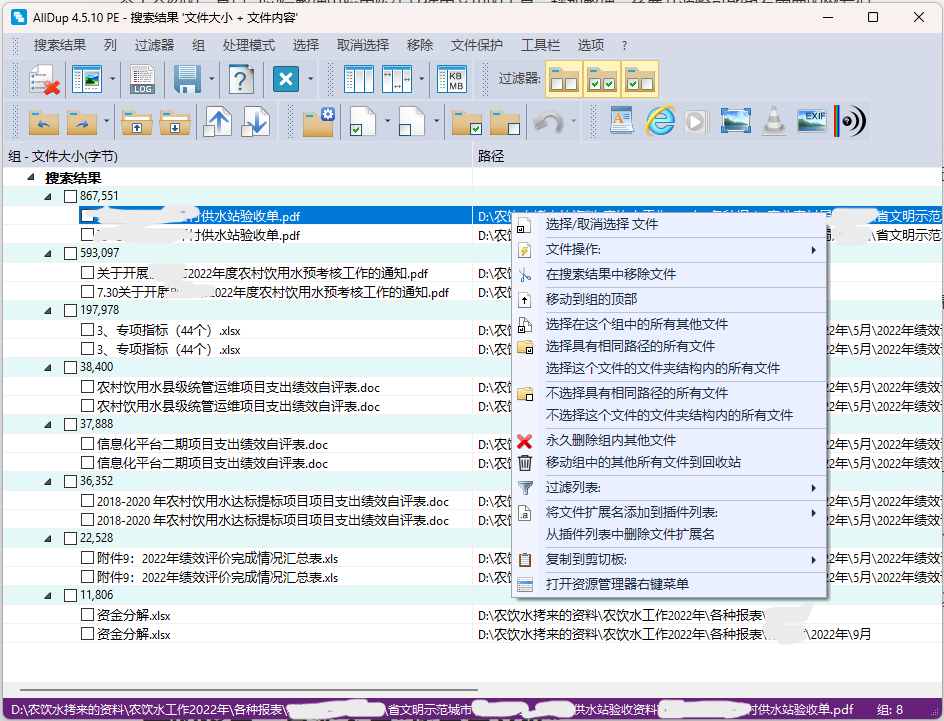
Task: Check the 7.30关于开展 pdf file checkbox
Action: 87,292
